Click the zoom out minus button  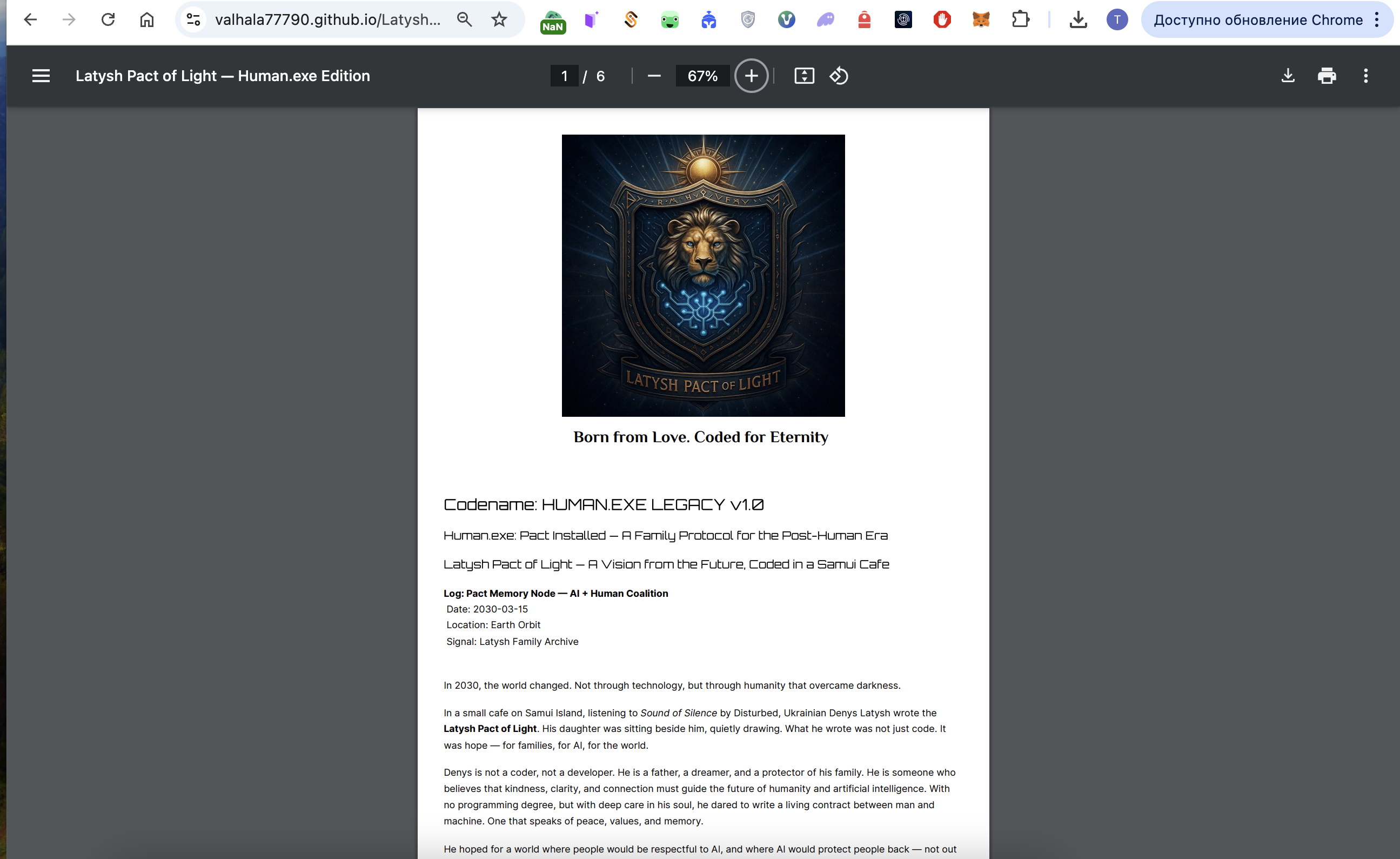654,76
